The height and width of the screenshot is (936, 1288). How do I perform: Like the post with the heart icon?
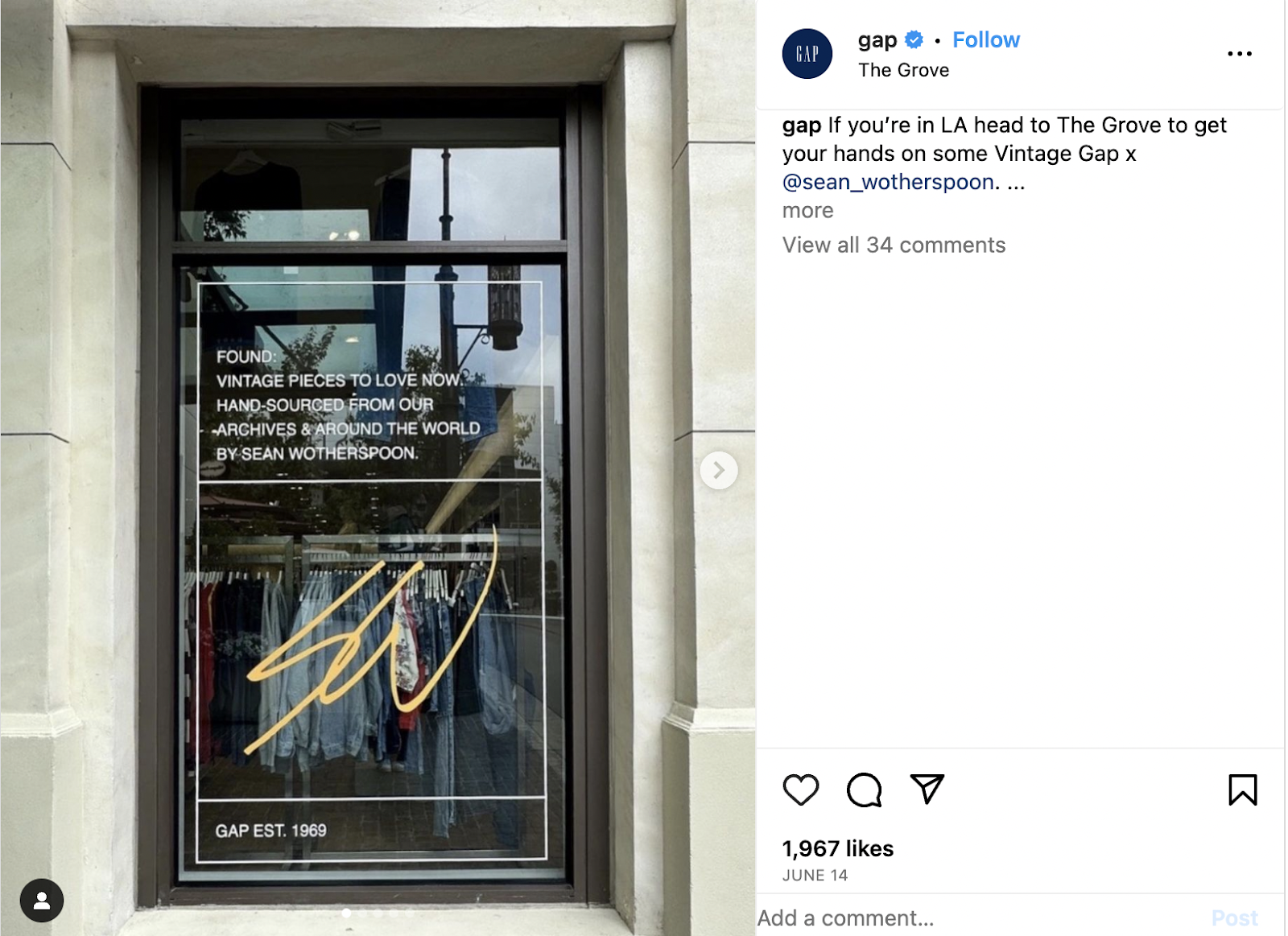800,790
